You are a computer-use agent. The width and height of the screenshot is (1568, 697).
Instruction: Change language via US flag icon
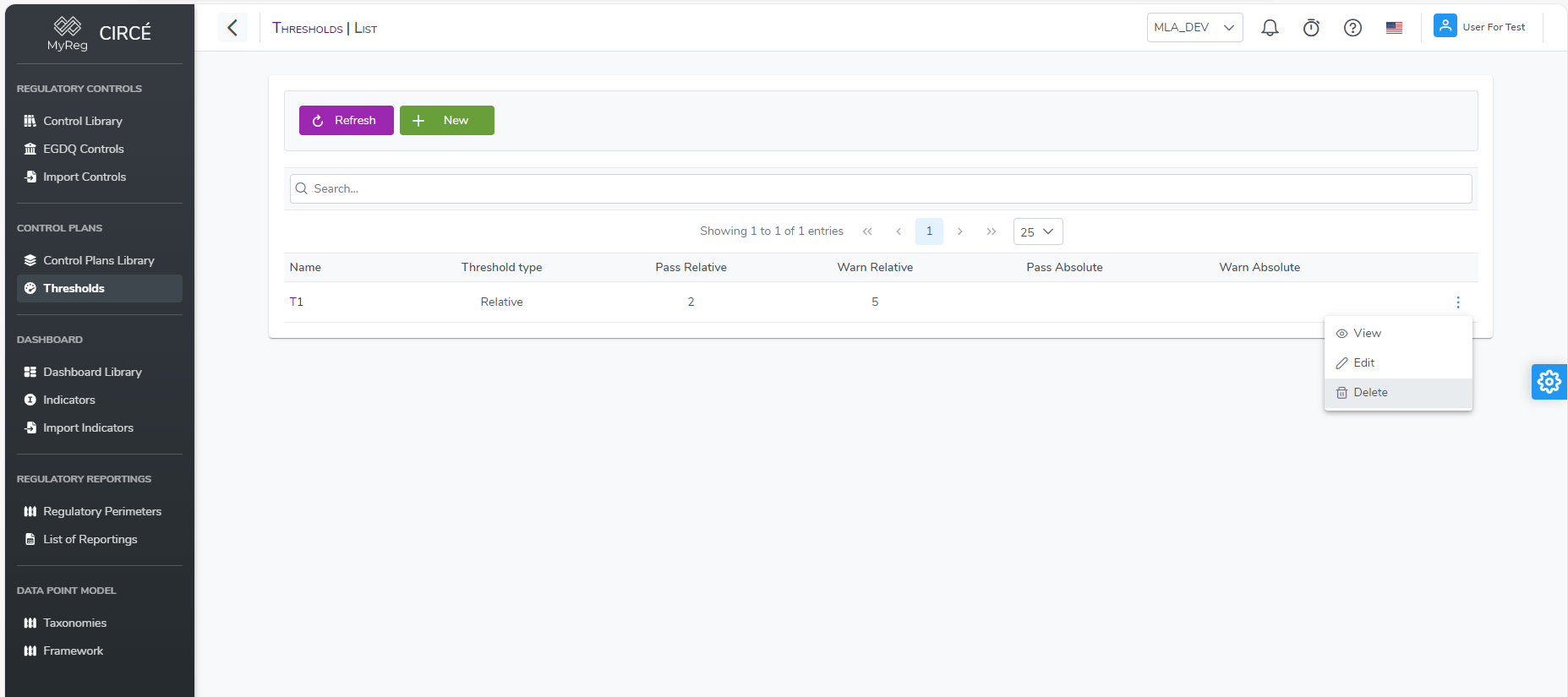tap(1394, 28)
